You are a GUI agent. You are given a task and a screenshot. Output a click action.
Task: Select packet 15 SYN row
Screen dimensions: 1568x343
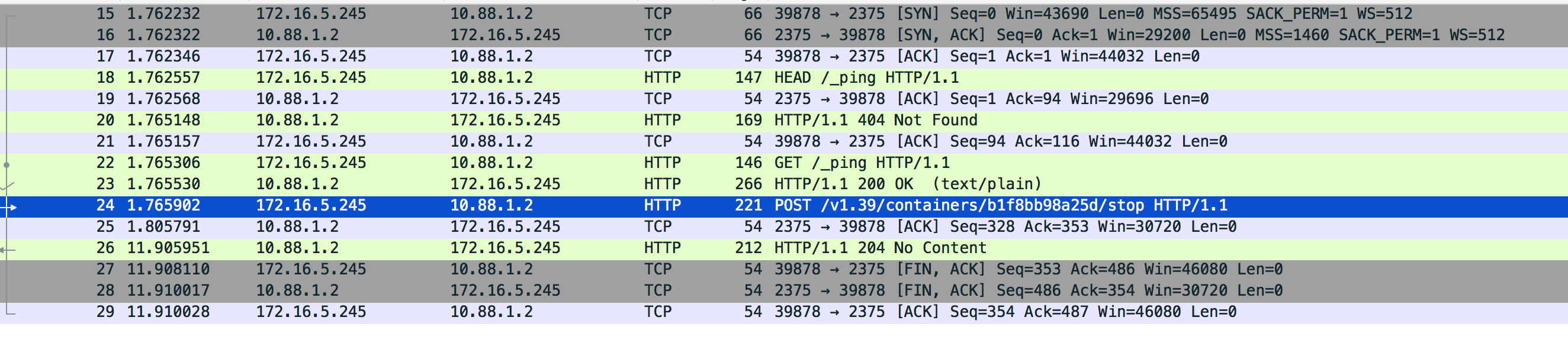tap(784, 14)
